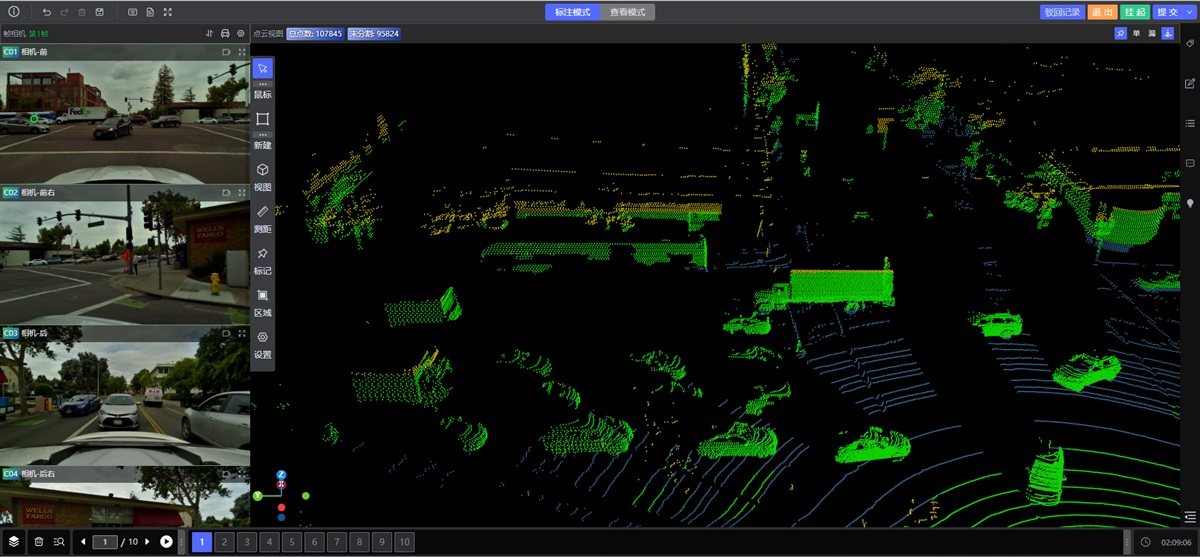
Task: Click the orange 退出 exit button
Action: point(1102,12)
